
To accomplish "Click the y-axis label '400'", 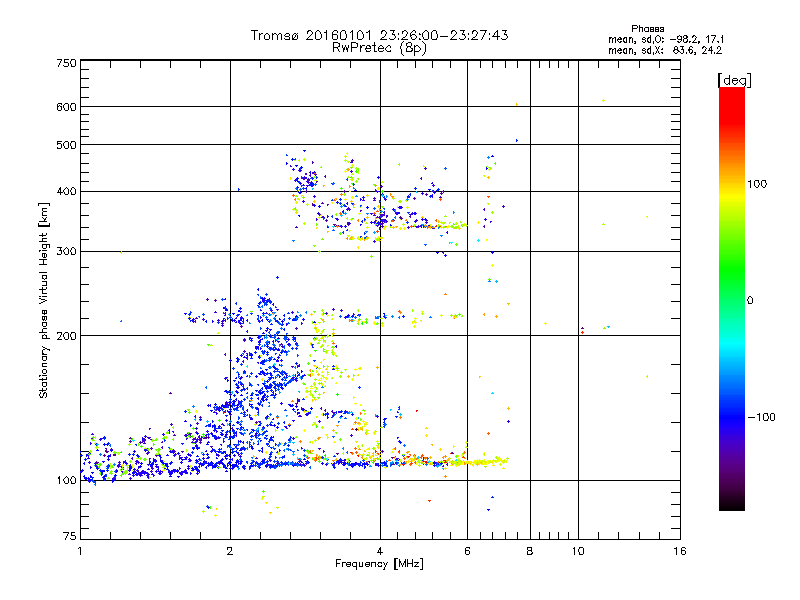I will tap(66, 192).
